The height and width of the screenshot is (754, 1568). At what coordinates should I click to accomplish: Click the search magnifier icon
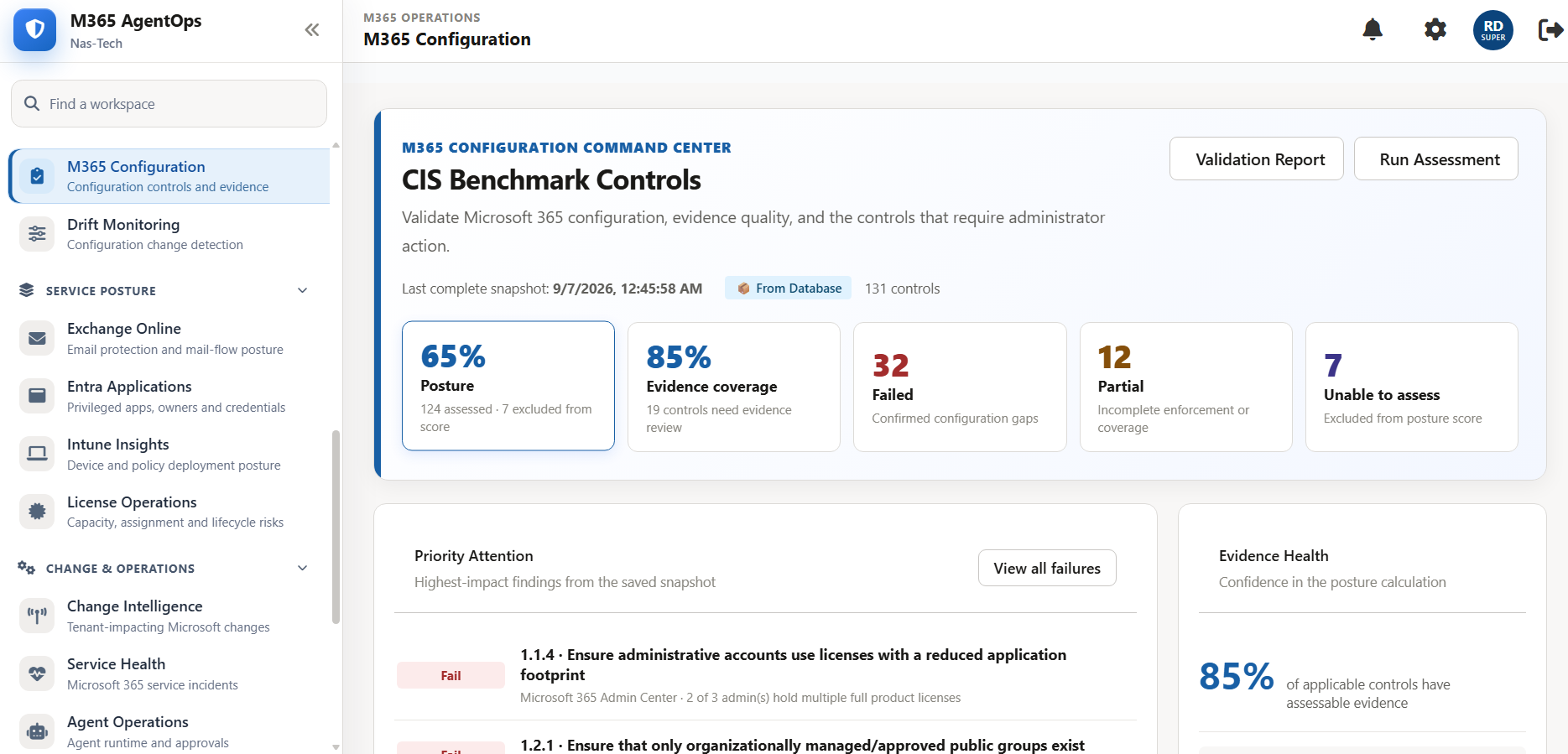pos(32,103)
